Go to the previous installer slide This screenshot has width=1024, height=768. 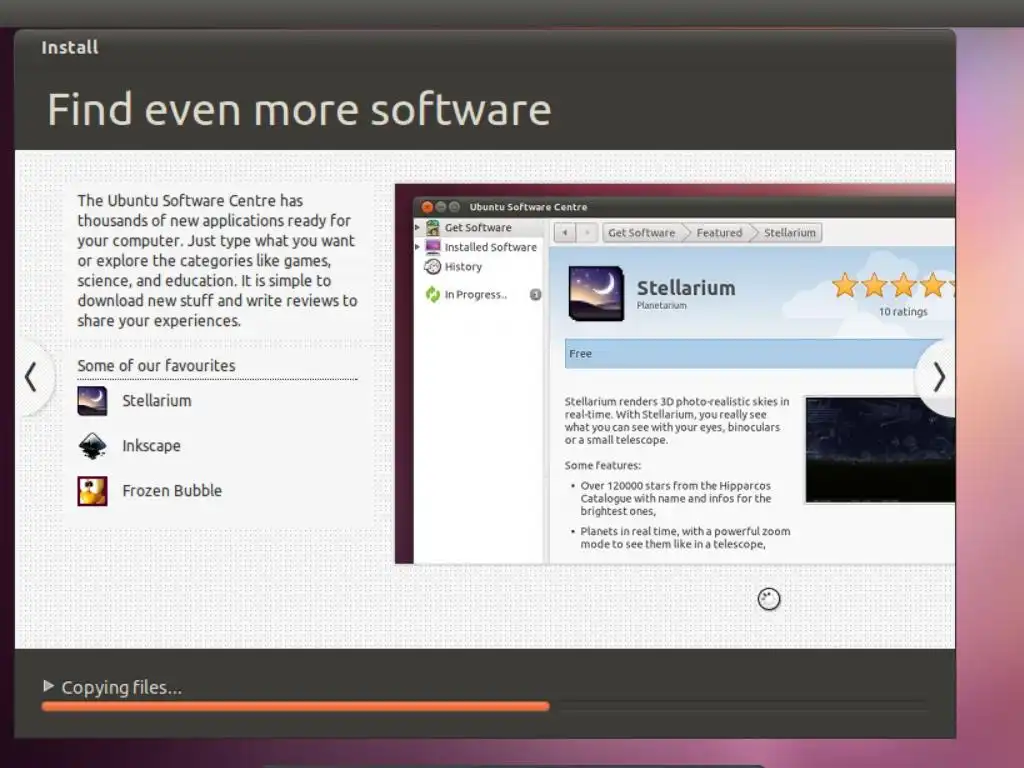(31, 377)
